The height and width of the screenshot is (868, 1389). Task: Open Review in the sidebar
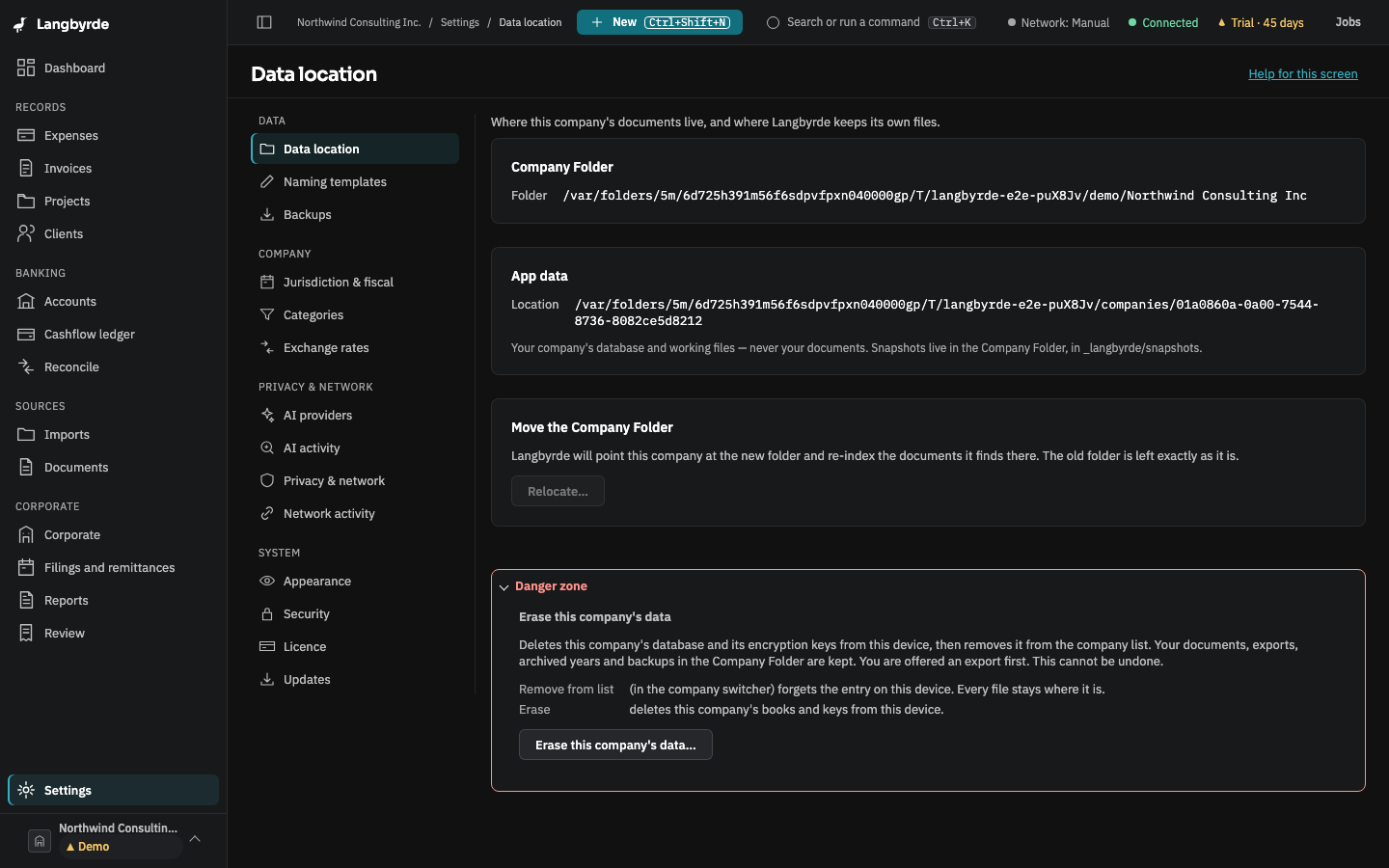click(113, 634)
